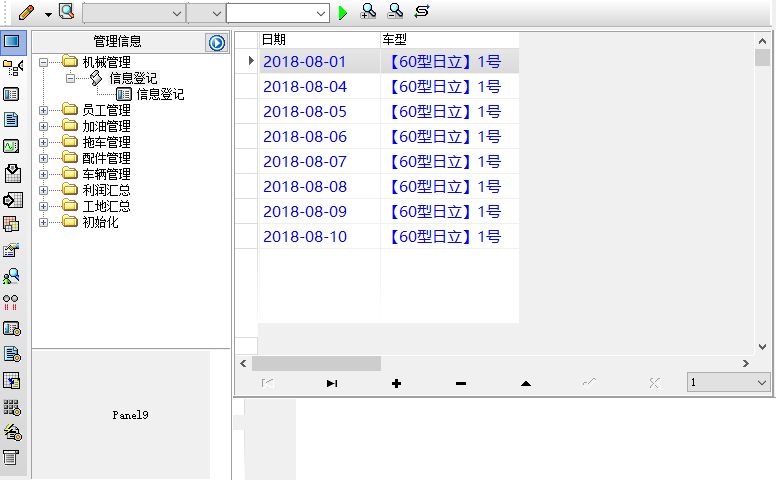Select the form layout sidebar icon
The width and height of the screenshot is (776, 480).
coord(11,94)
